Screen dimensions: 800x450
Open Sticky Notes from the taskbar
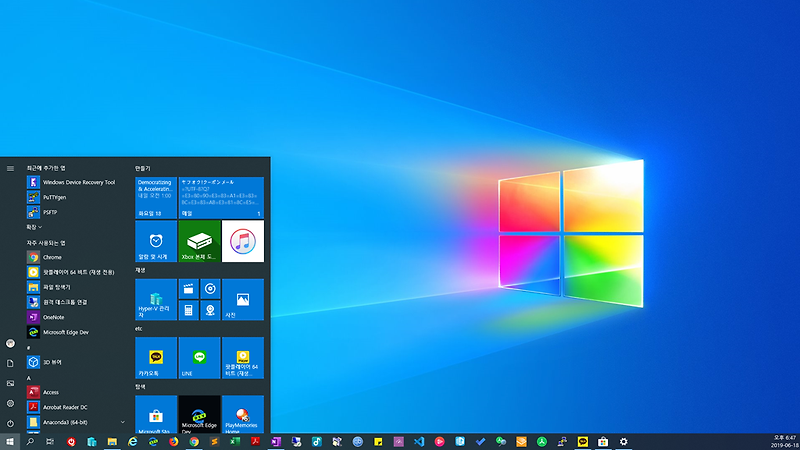(x=378, y=442)
